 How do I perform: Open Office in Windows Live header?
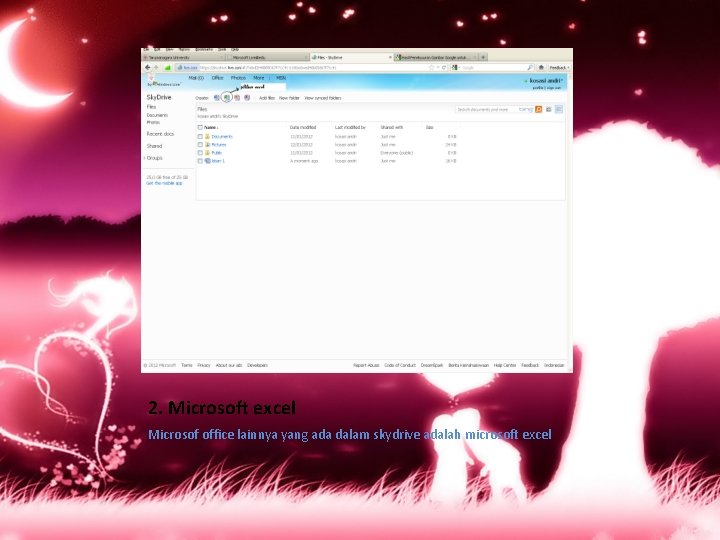[x=217, y=78]
